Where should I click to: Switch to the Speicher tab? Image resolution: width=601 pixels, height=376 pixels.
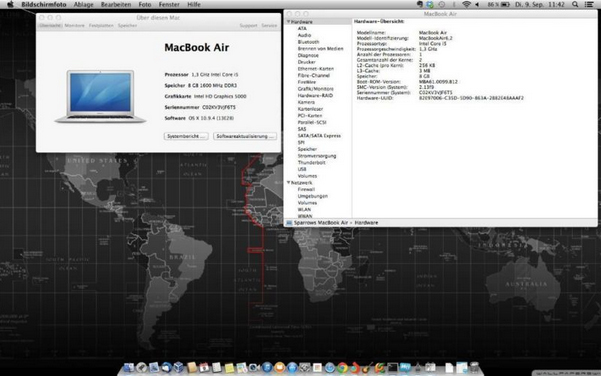click(127, 25)
